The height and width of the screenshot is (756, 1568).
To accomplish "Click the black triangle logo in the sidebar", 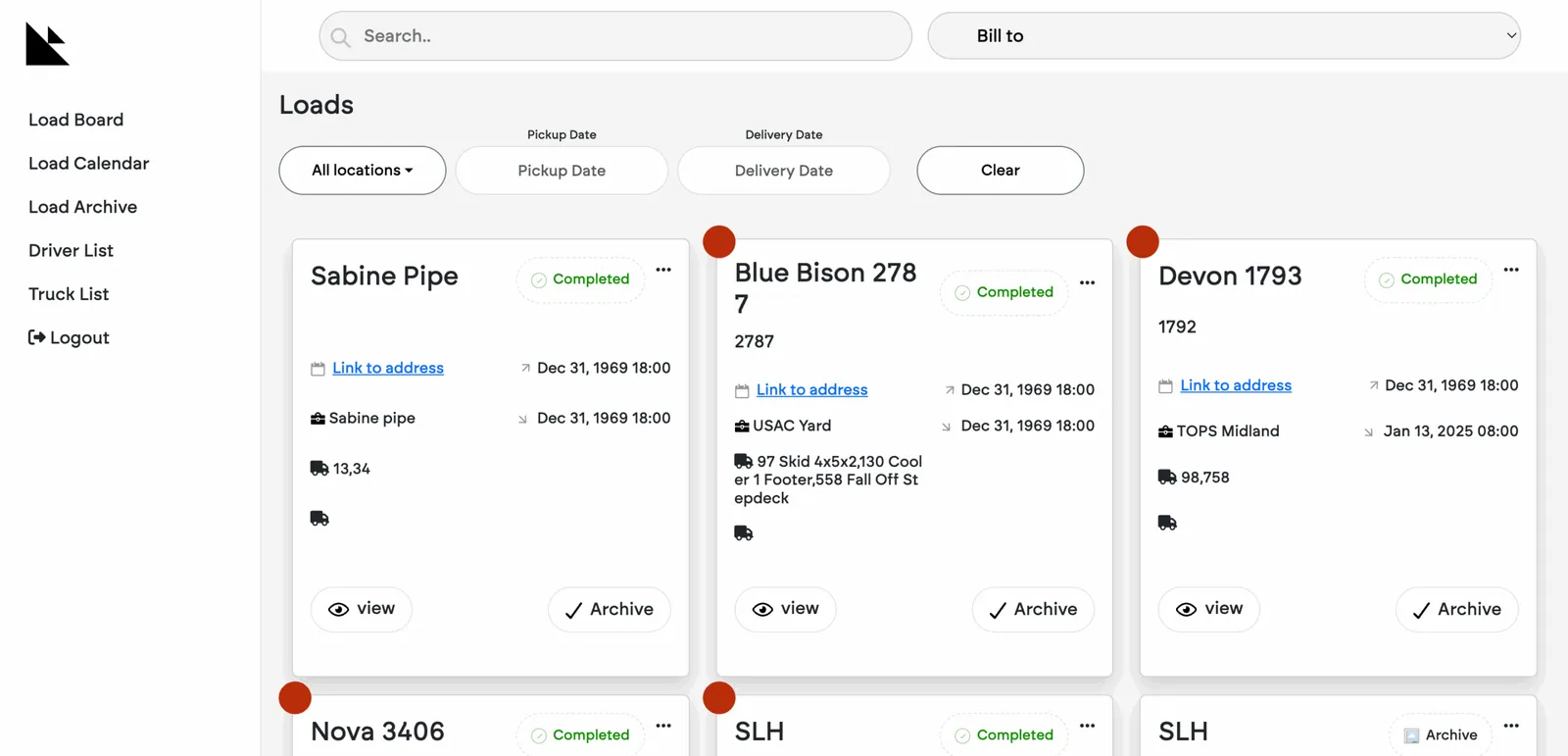I will pyautogui.click(x=47, y=44).
